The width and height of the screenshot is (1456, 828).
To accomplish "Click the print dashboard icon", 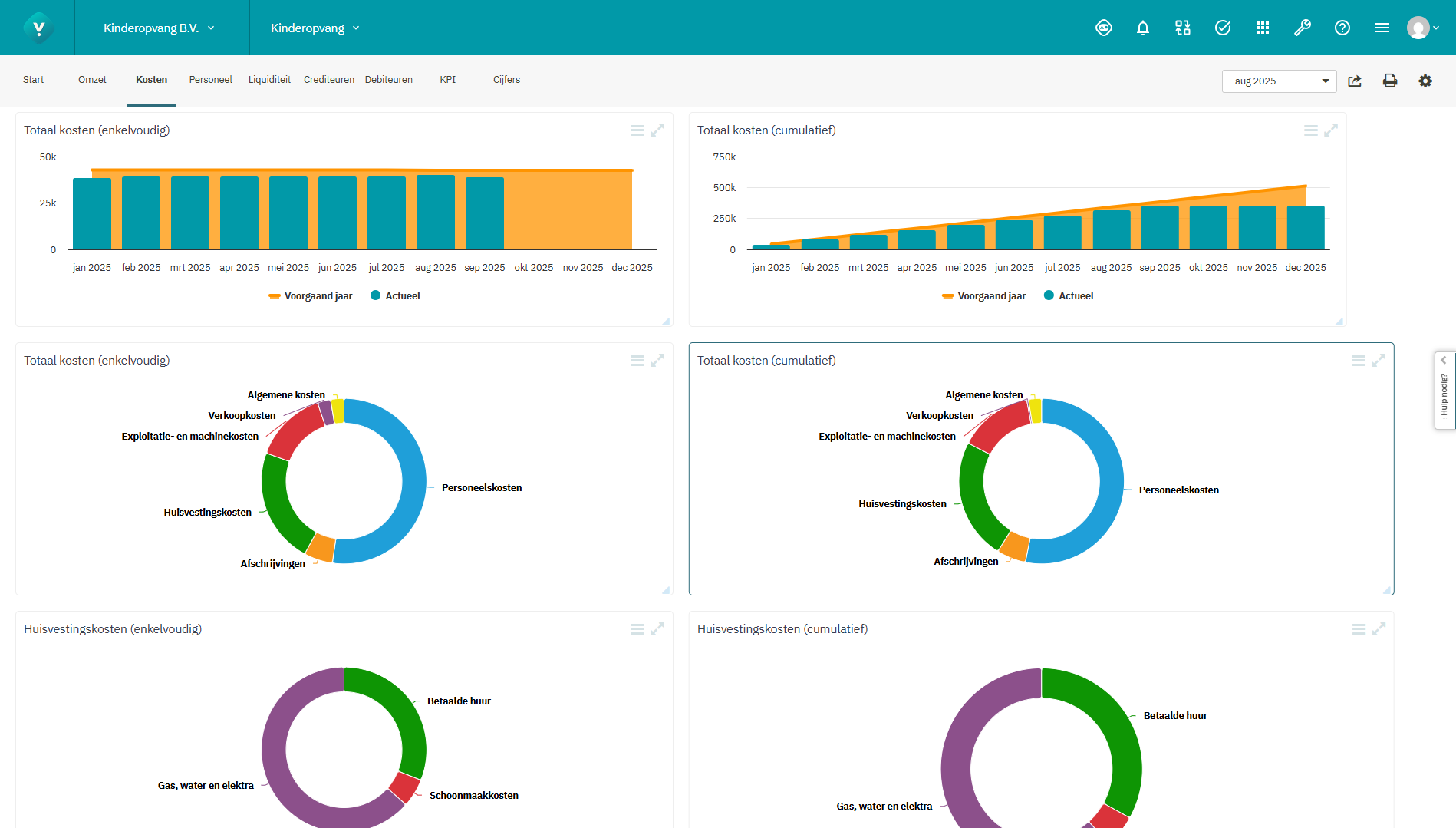I will click(1389, 81).
